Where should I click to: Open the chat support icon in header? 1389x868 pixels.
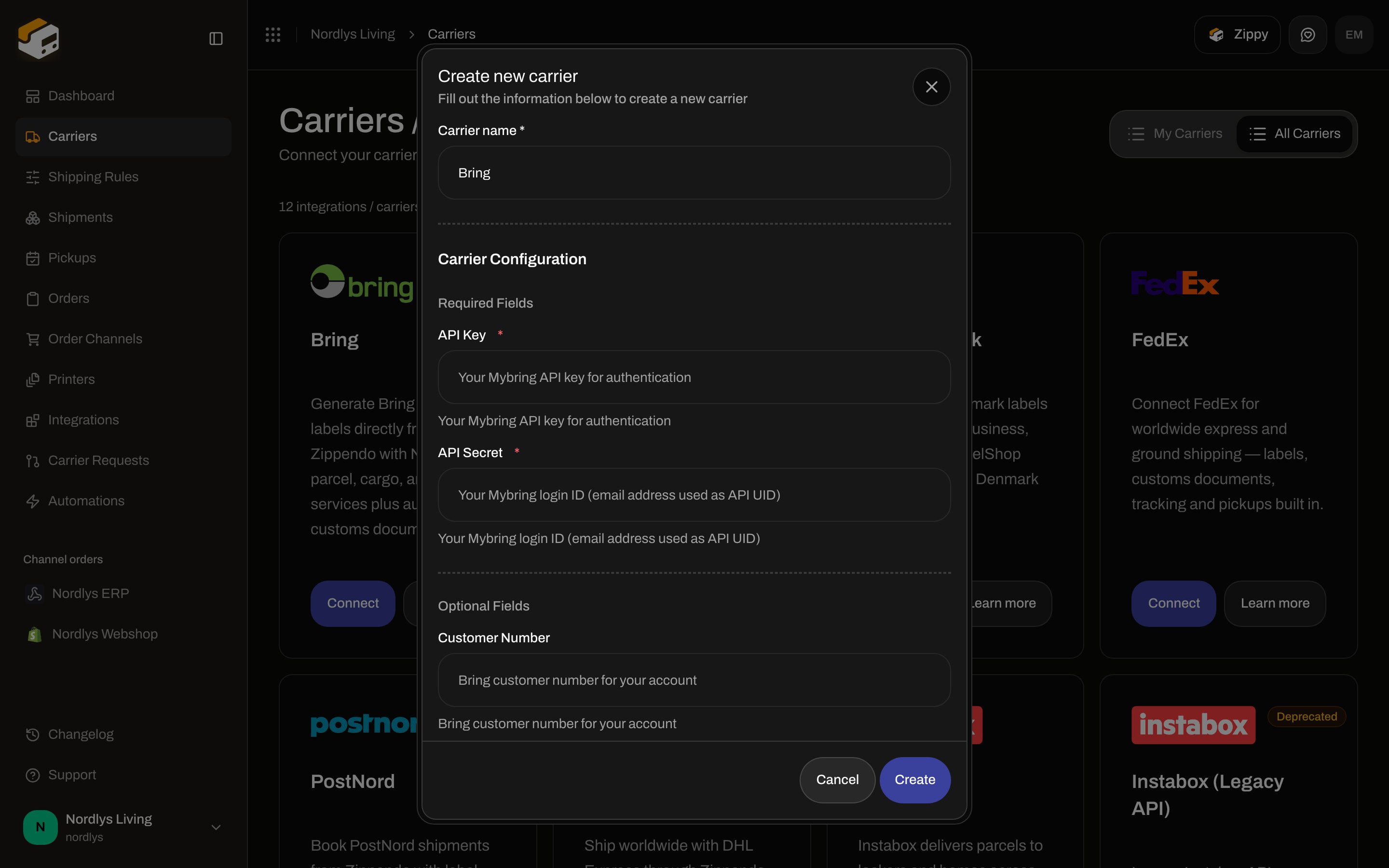coord(1307,35)
